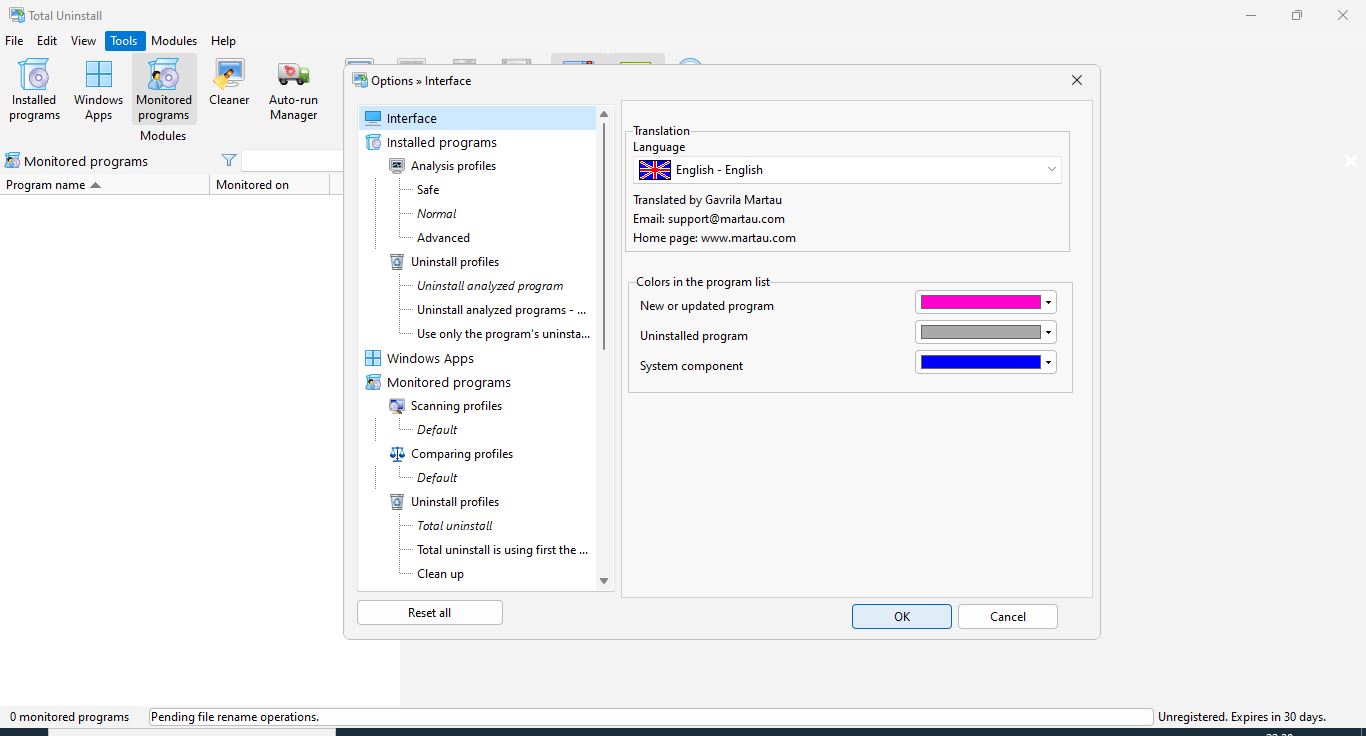Click the Monitored programs tree icon

(373, 382)
